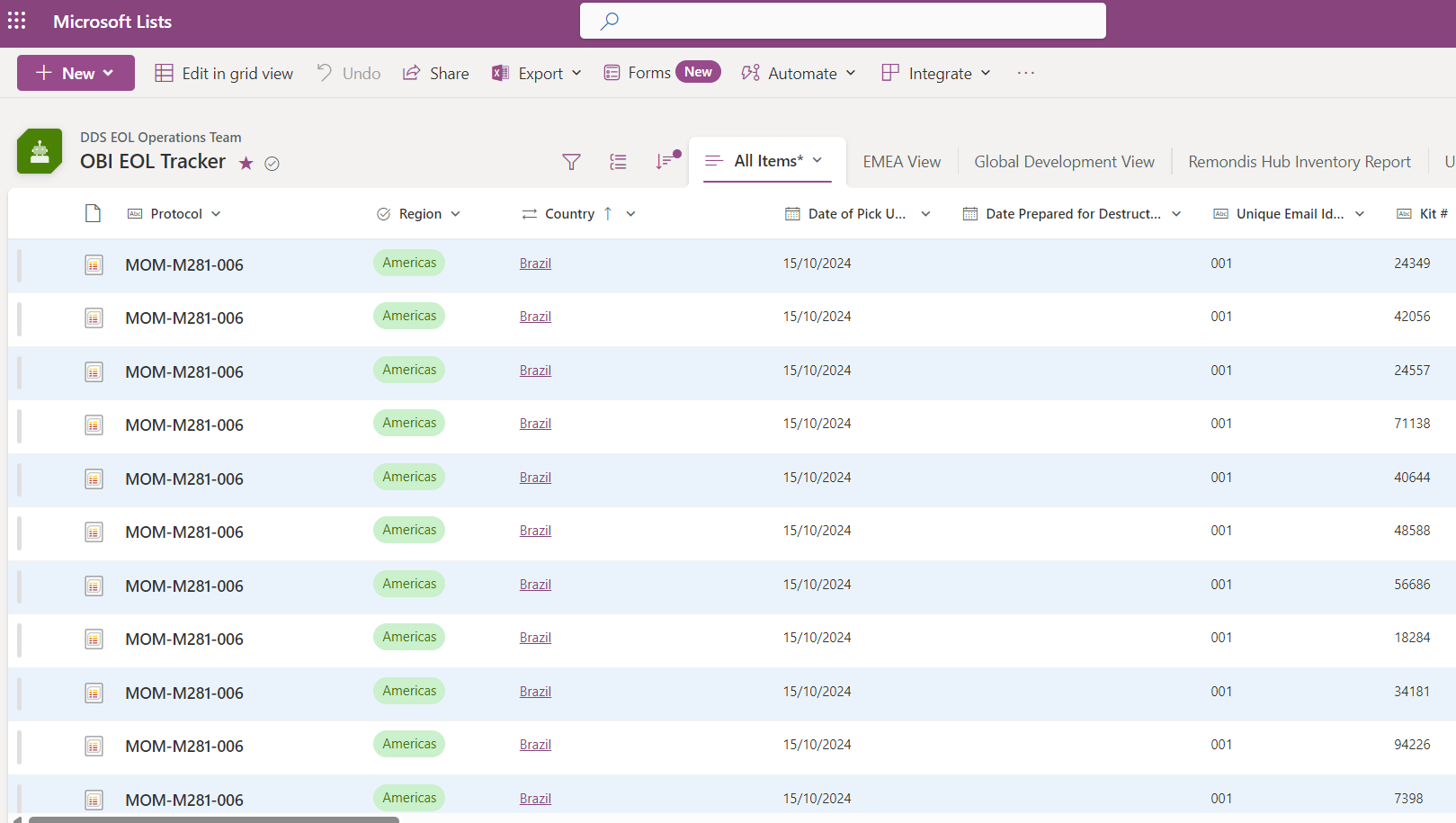
Task: Open the Protocol column dropdown
Action: click(216, 214)
